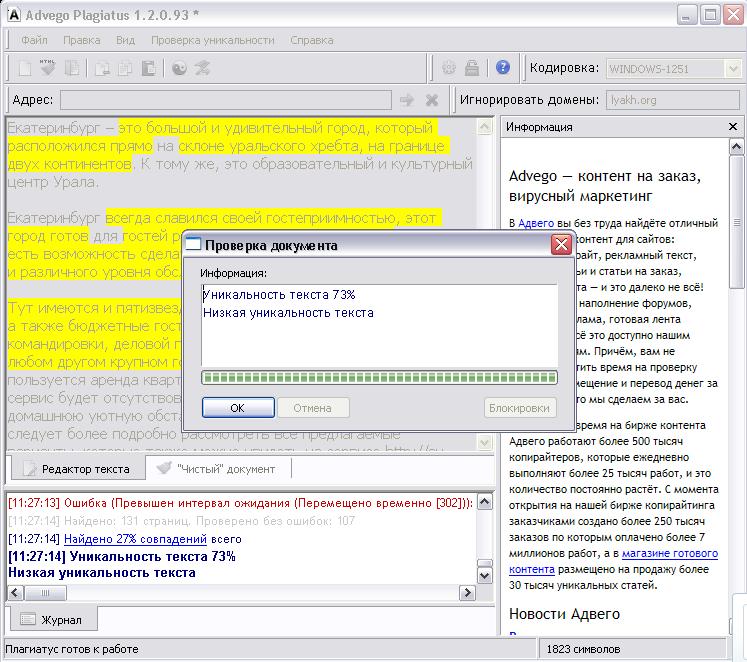Open the Файл menu
Screen dimensions: 747x662
[34, 40]
